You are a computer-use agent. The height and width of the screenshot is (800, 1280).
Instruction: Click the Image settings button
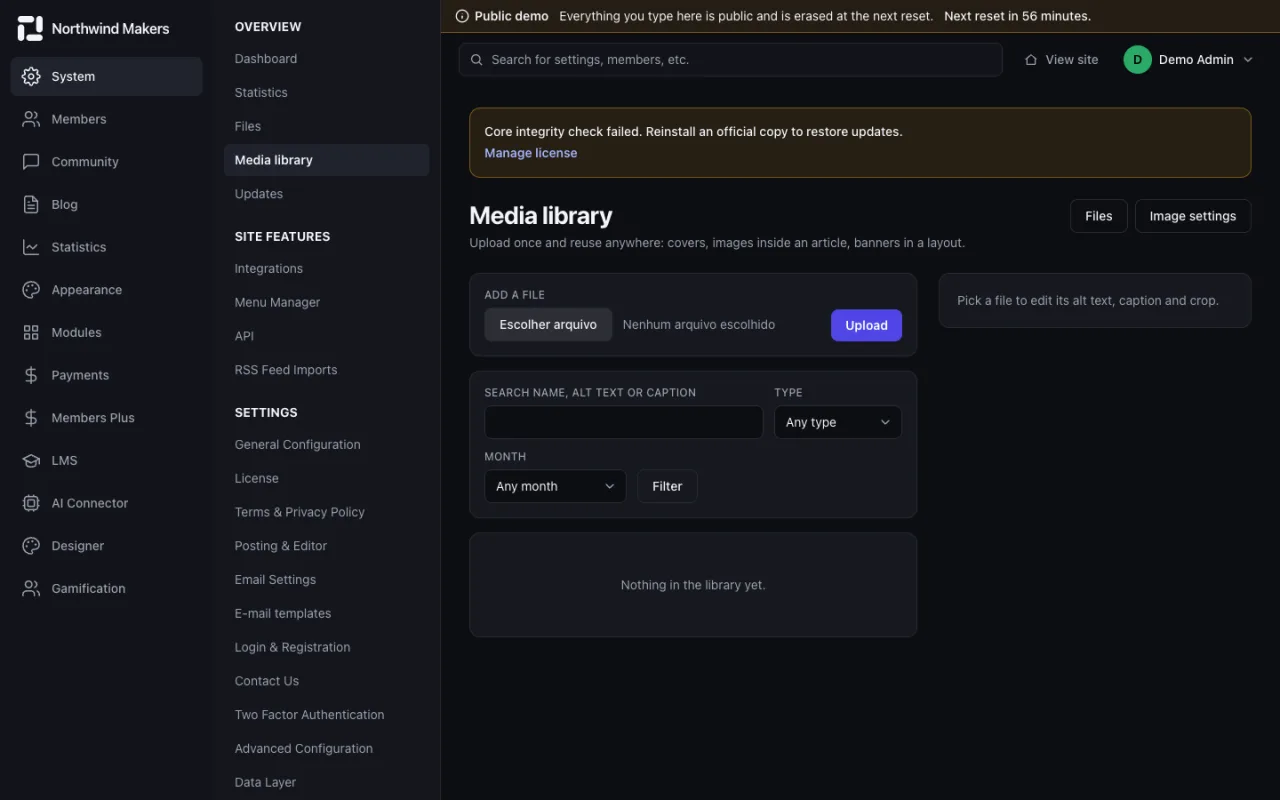[1192, 216]
